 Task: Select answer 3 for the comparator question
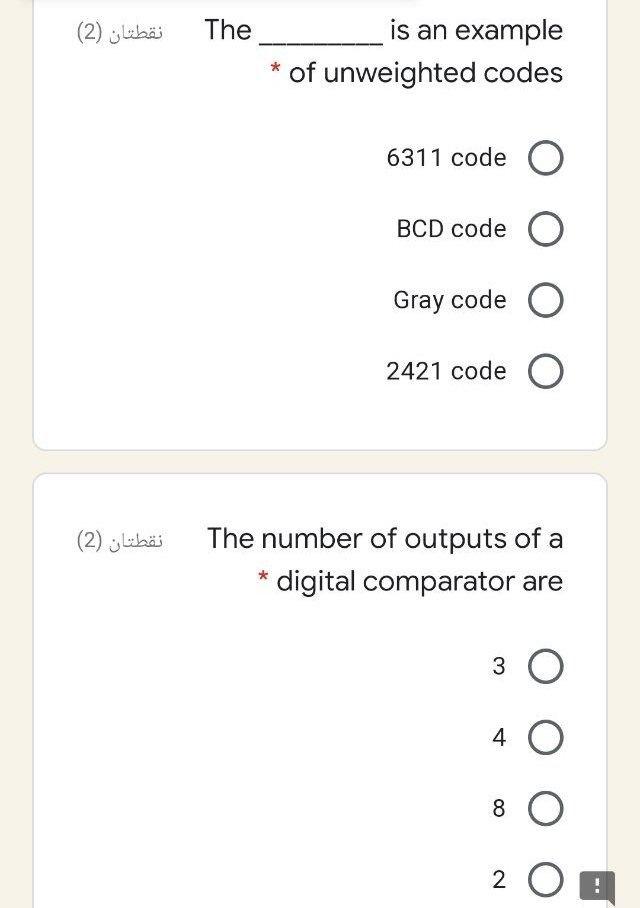point(546,666)
